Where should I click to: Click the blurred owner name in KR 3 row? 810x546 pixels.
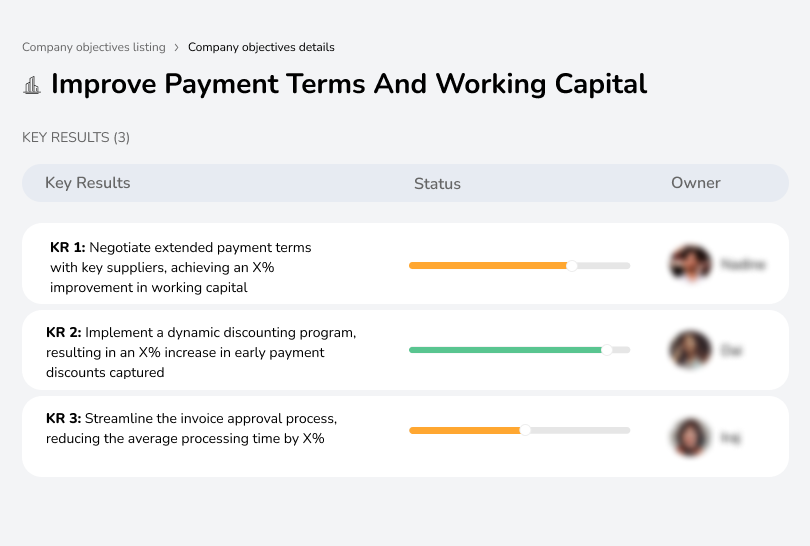click(730, 439)
